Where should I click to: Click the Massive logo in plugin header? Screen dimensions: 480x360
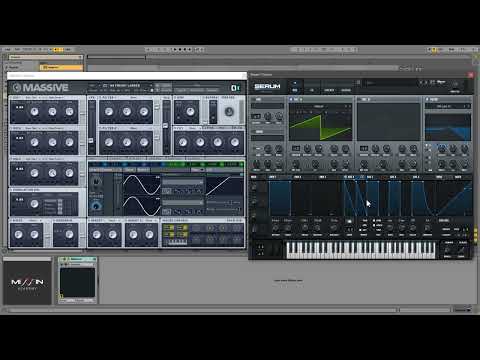click(x=41, y=88)
